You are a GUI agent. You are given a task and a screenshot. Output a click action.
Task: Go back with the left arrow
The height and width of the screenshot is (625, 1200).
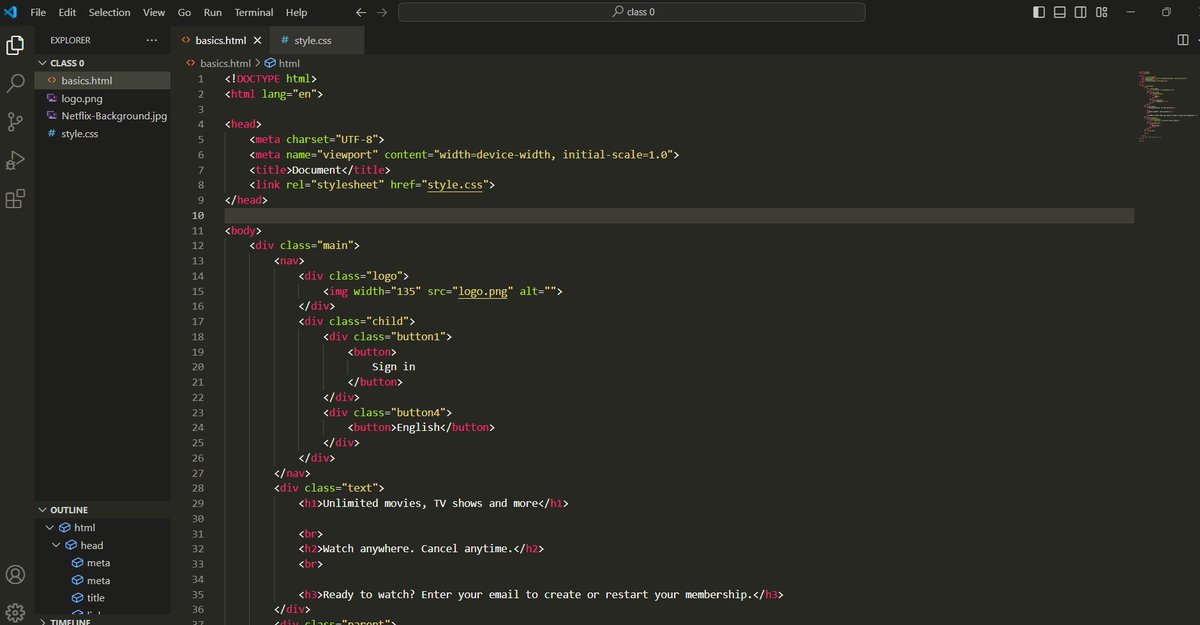coord(361,12)
